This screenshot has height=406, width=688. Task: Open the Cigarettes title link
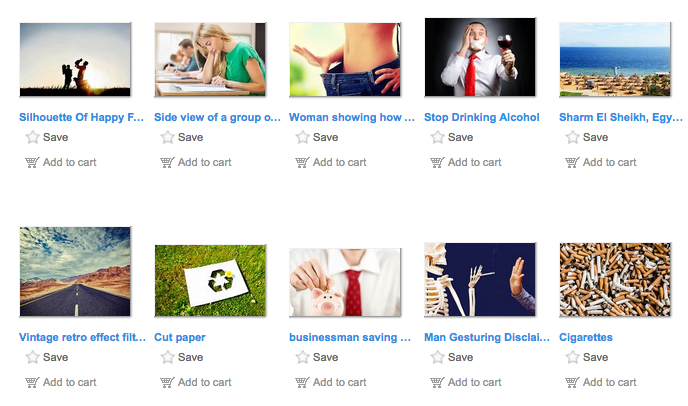(585, 337)
